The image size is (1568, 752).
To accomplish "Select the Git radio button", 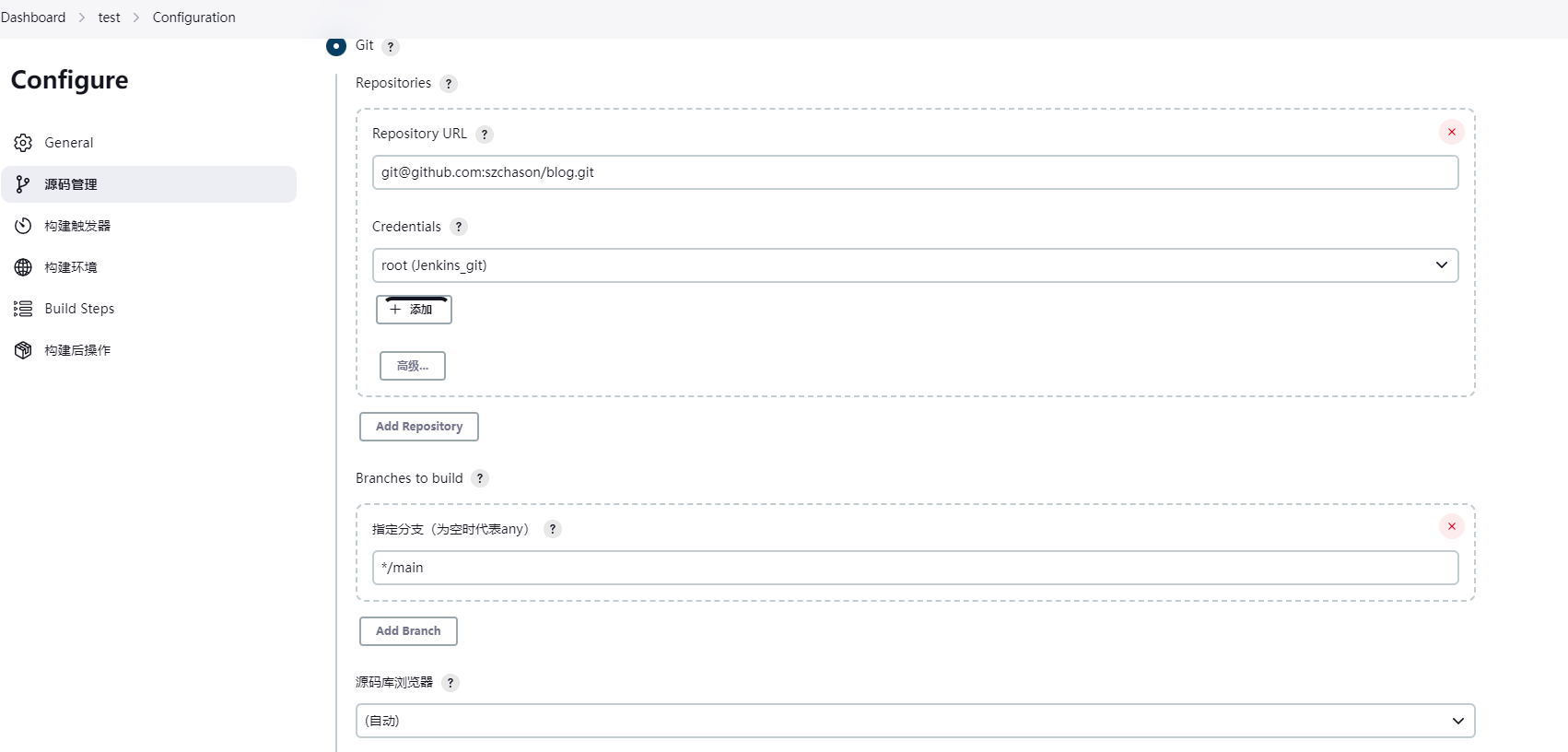I will point(336,46).
